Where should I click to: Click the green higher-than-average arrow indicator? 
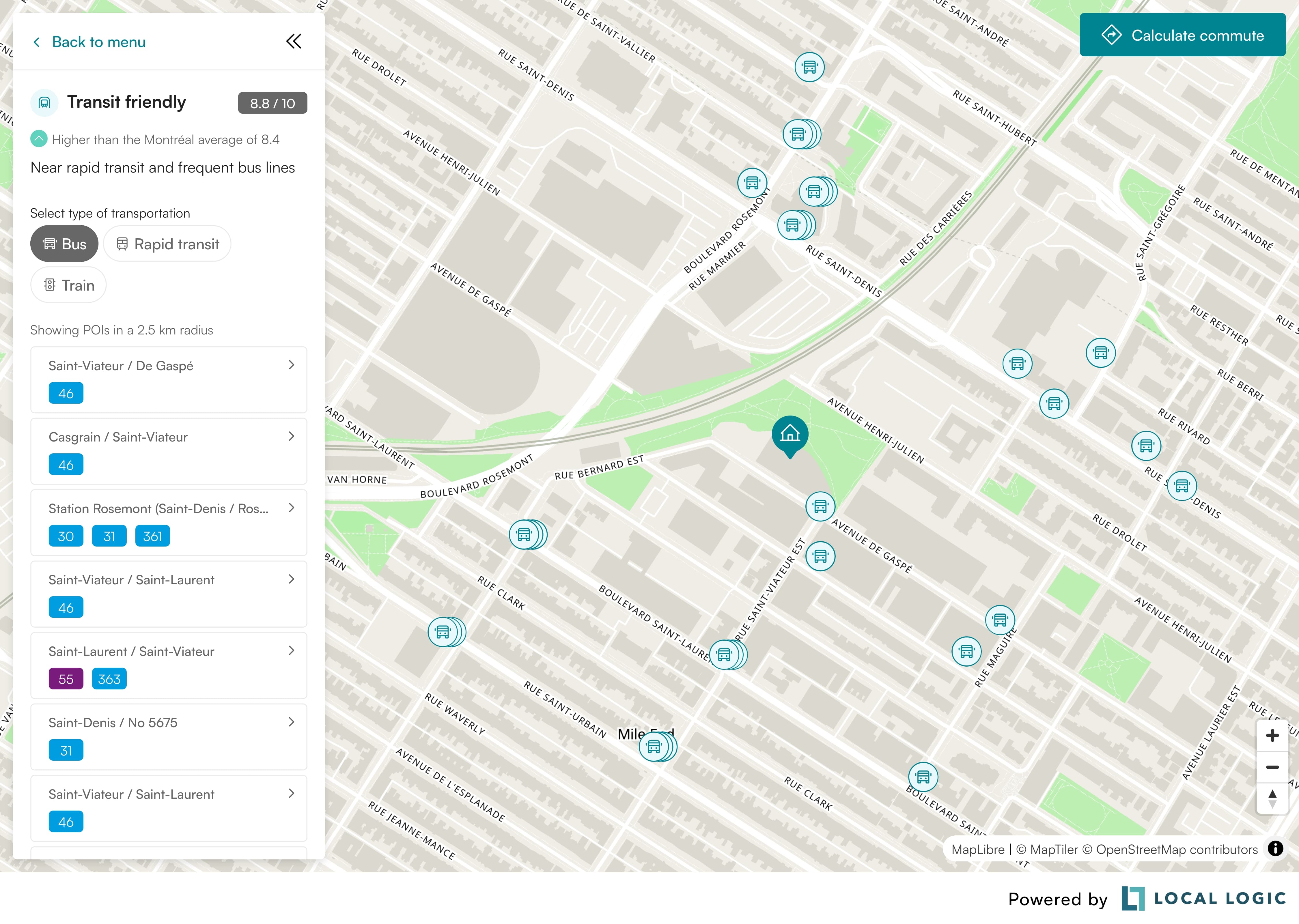(x=39, y=139)
